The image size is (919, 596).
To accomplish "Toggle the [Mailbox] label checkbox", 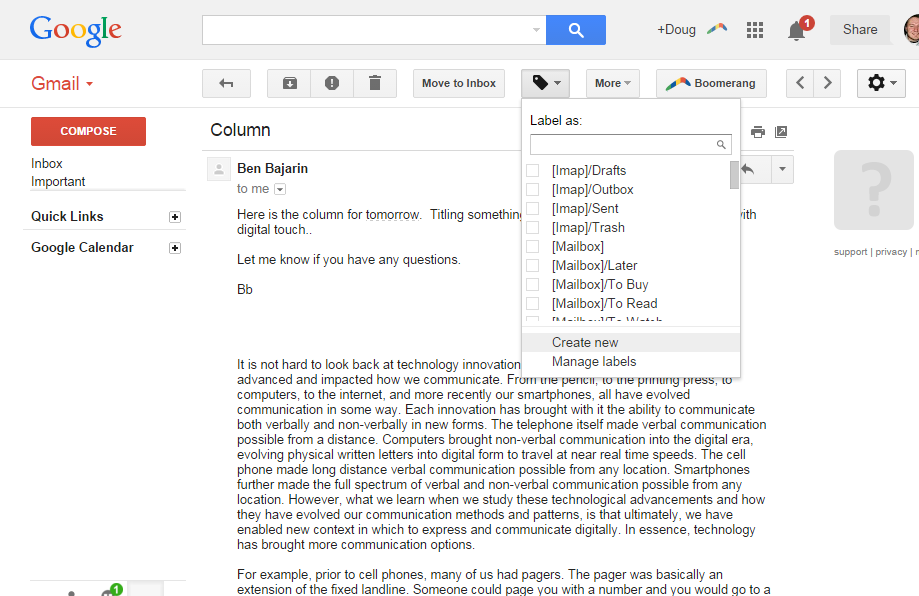I will click(x=533, y=246).
